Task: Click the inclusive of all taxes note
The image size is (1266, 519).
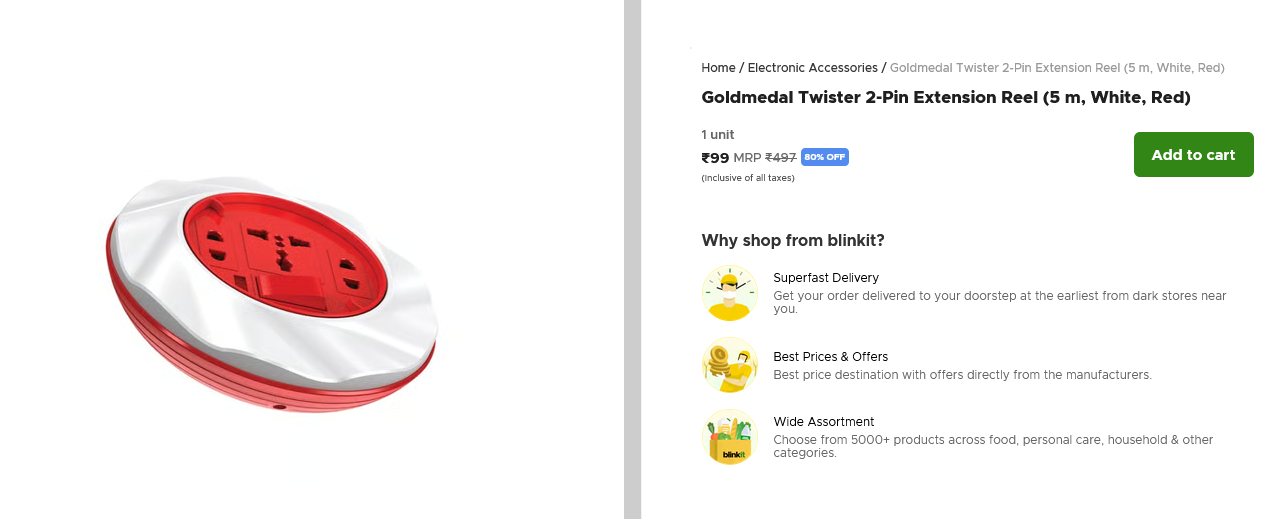Action: tap(747, 178)
